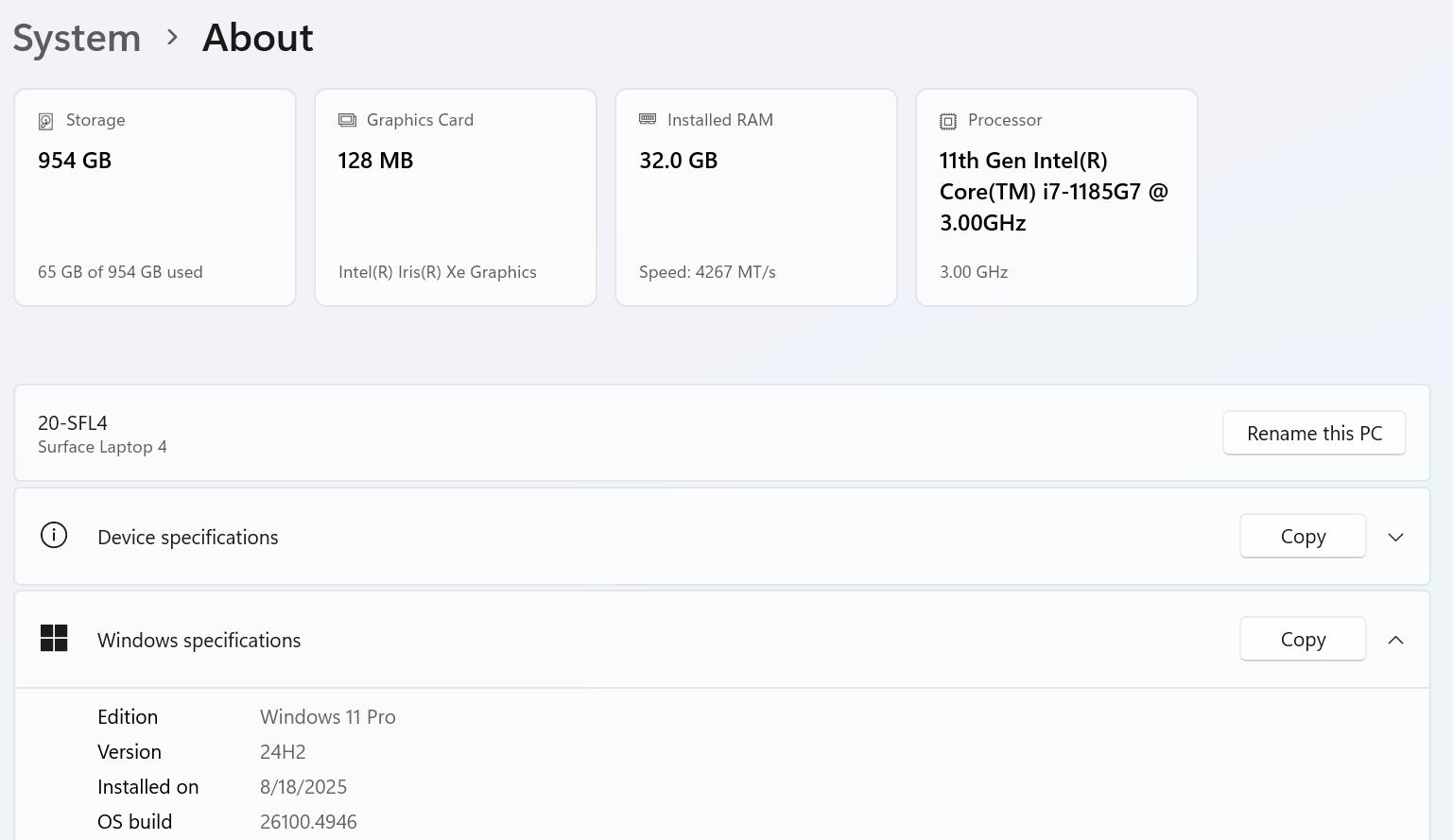The image size is (1453, 840).
Task: Click the Graphics Card icon
Action: point(347,120)
